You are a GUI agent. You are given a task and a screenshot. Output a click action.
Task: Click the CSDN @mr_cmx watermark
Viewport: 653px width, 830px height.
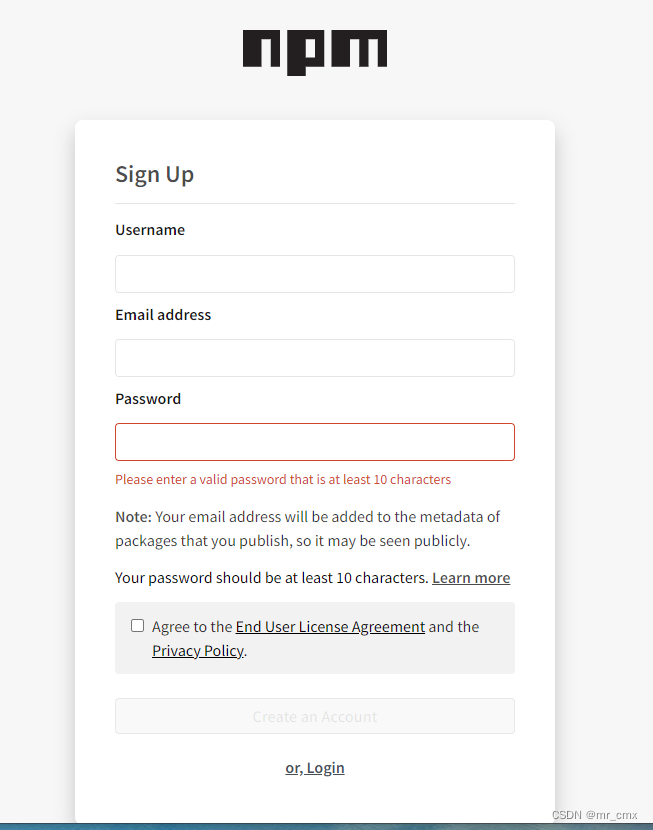(x=594, y=816)
